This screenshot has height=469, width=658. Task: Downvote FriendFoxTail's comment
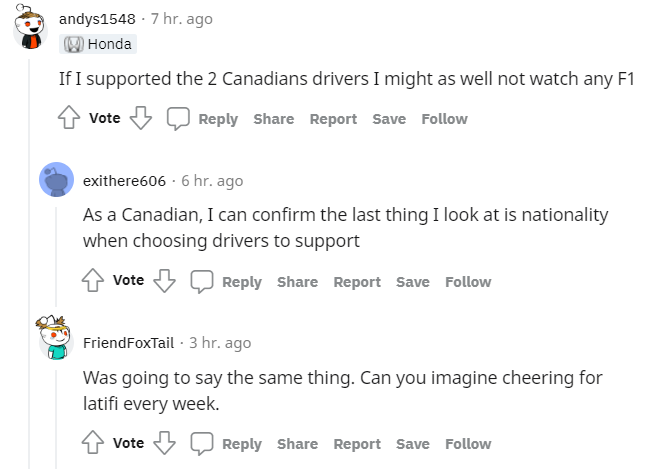(x=165, y=443)
